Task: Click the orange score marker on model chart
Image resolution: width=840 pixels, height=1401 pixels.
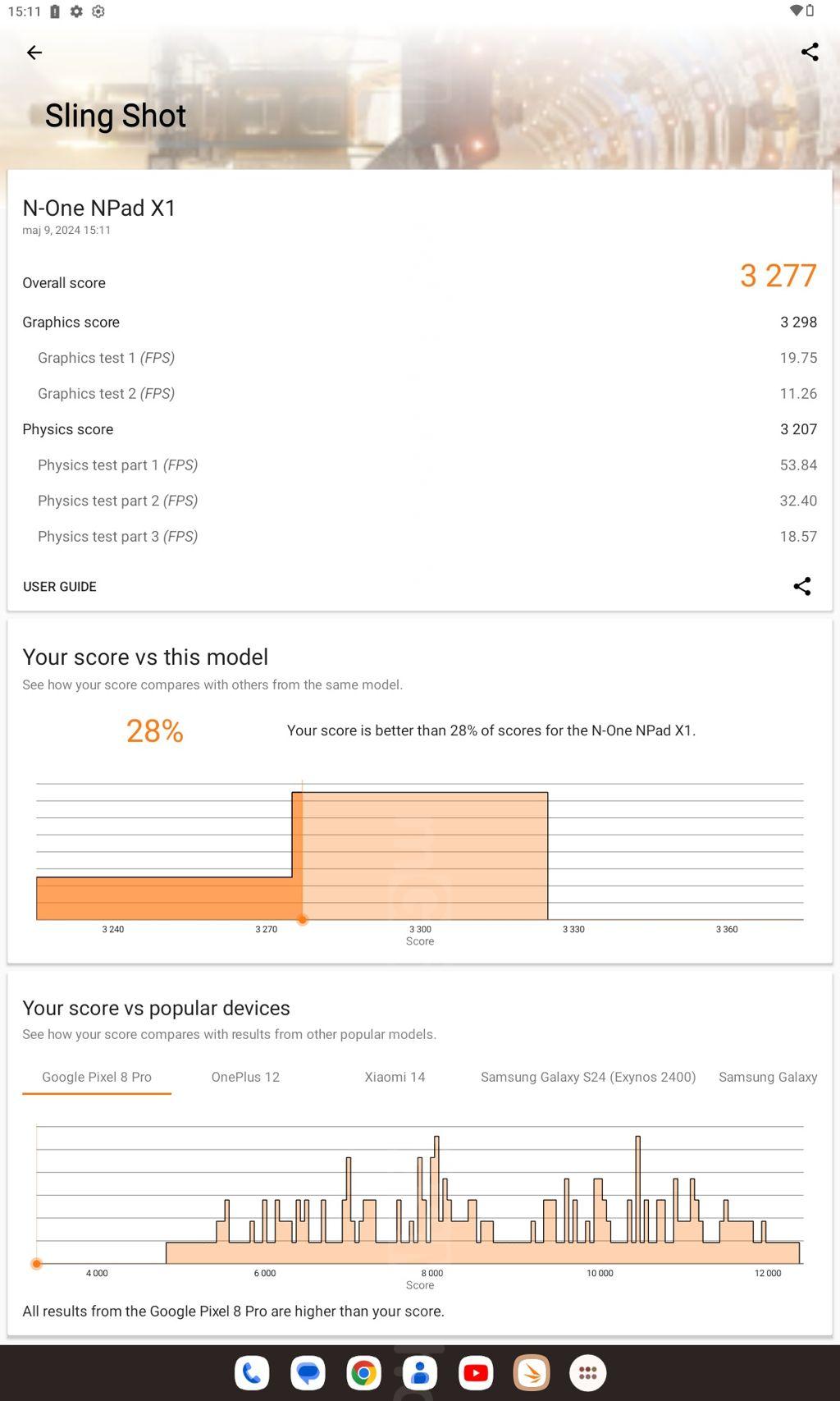Action: 303,920
